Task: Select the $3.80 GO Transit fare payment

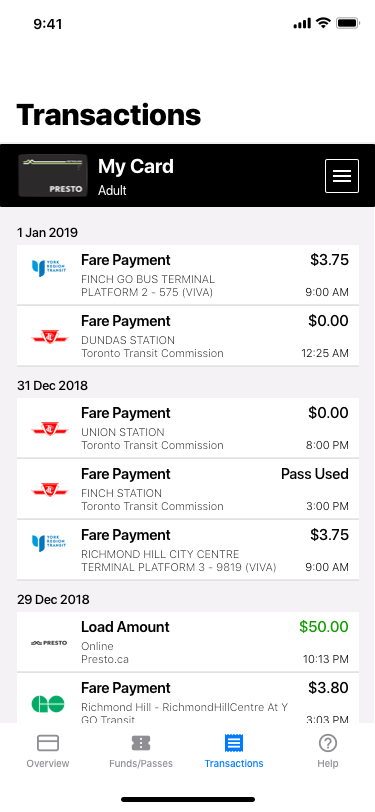Action: click(x=188, y=698)
